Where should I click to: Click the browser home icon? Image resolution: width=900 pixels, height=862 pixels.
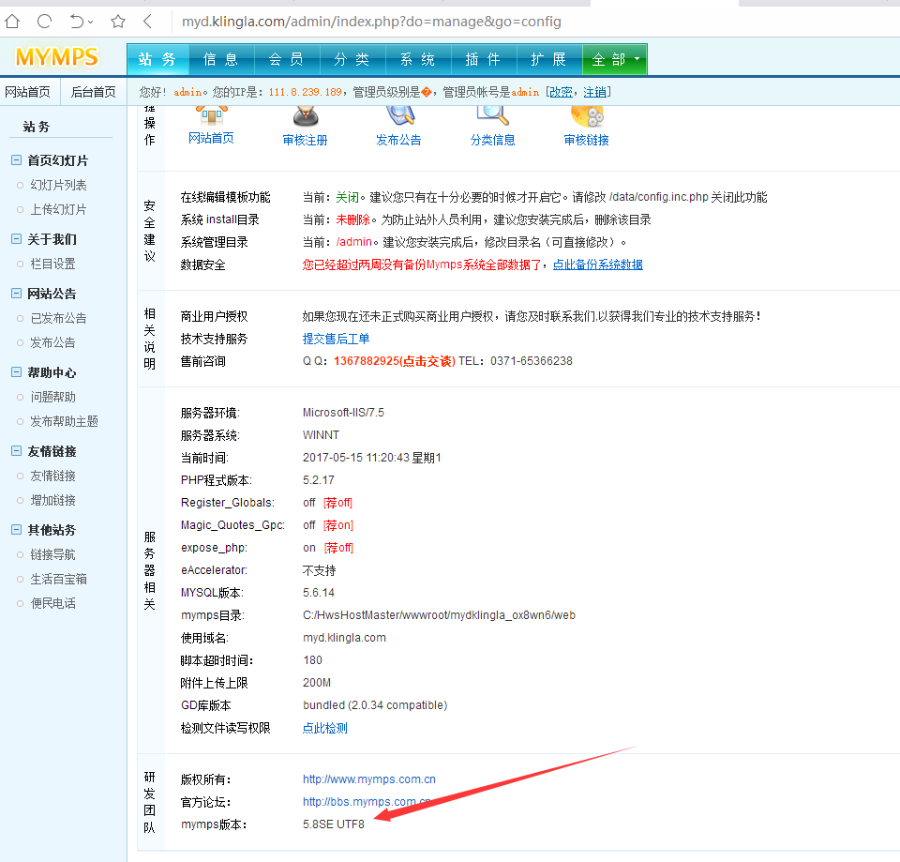click(x=13, y=20)
